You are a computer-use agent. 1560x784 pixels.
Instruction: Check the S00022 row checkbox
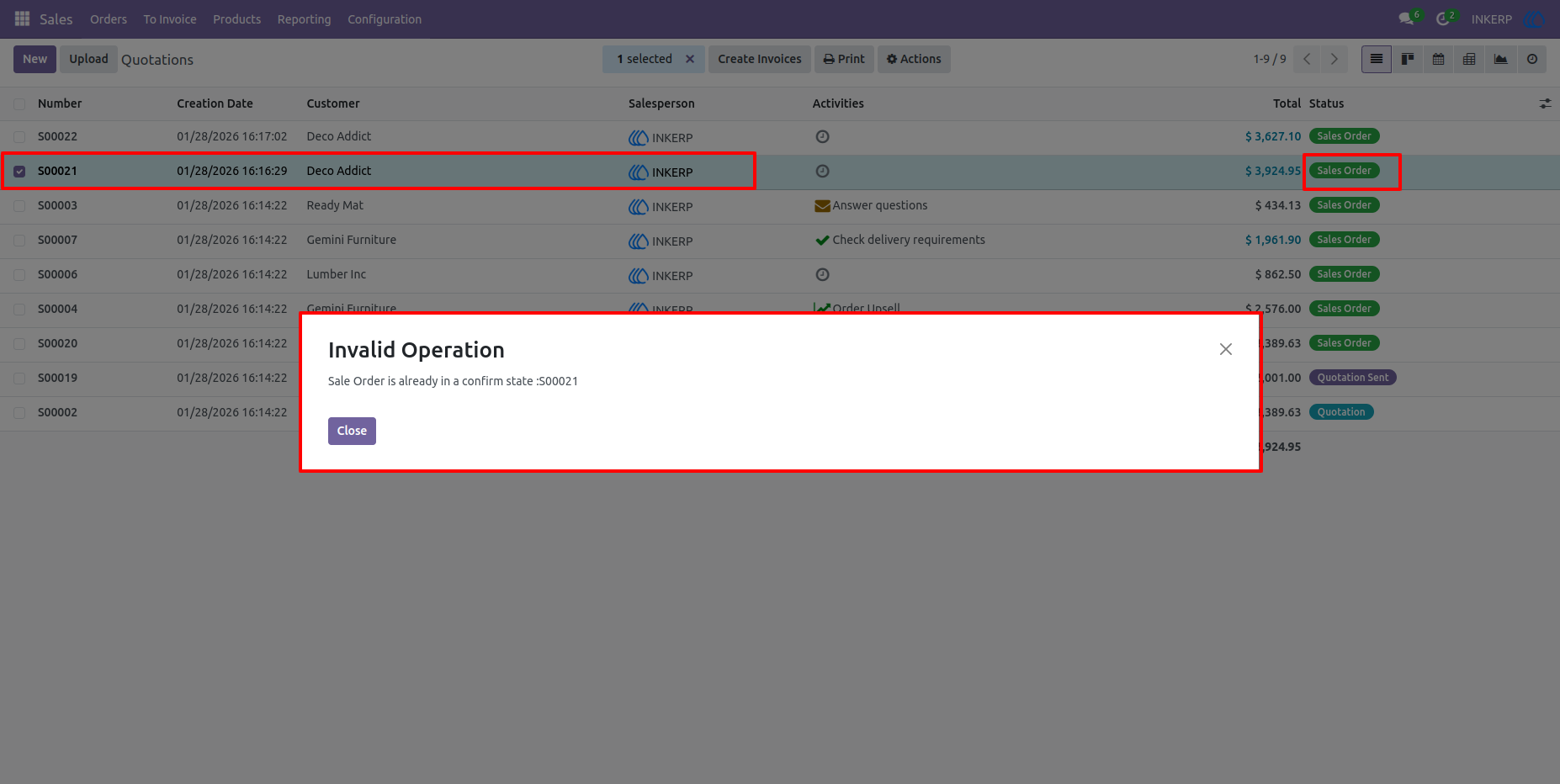point(19,137)
